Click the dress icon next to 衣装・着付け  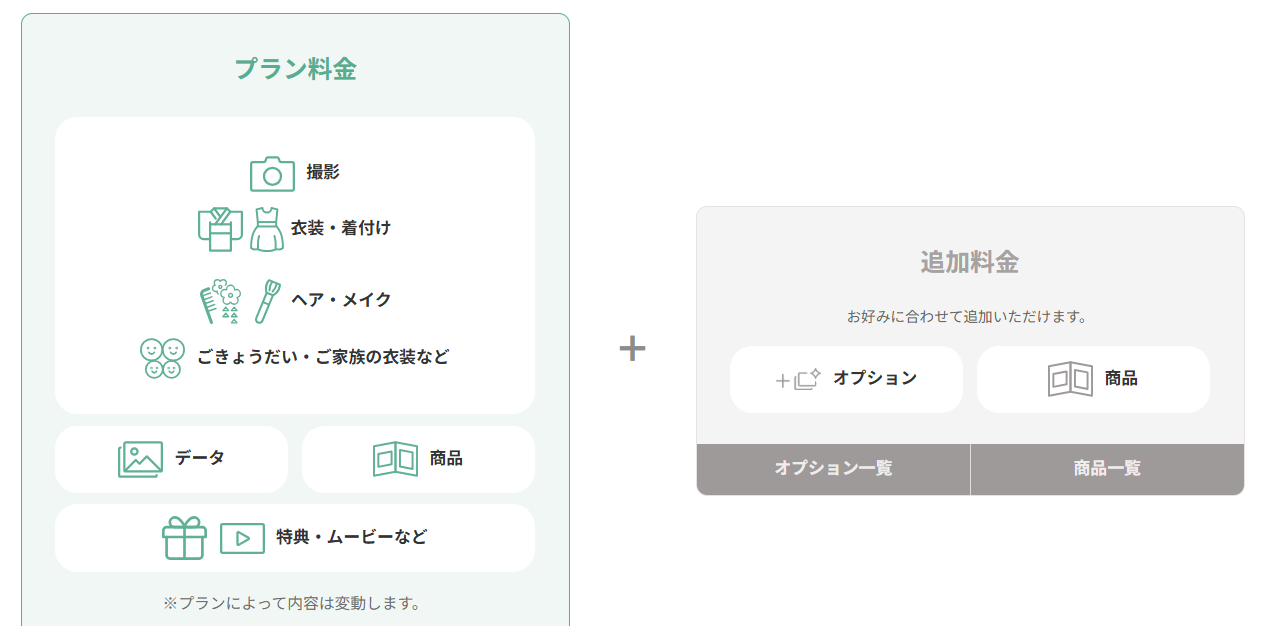267,228
